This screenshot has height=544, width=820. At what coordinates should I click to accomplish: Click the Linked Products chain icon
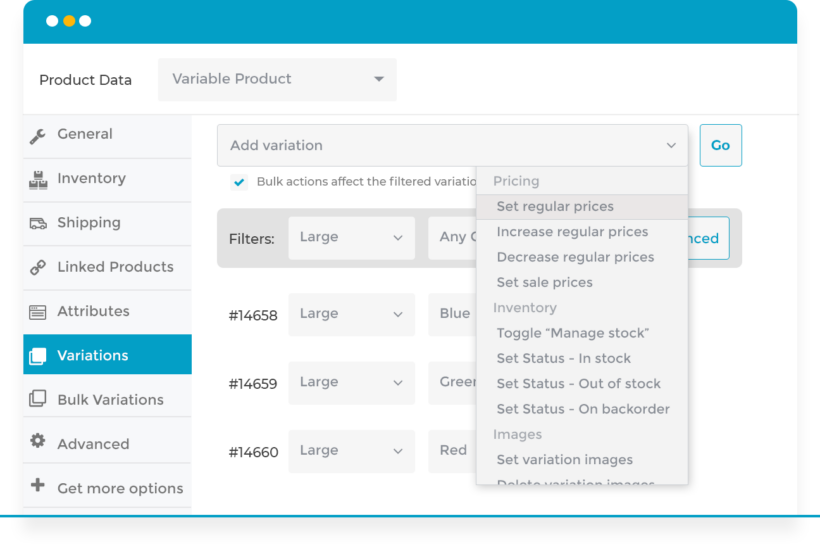[x=38, y=267]
